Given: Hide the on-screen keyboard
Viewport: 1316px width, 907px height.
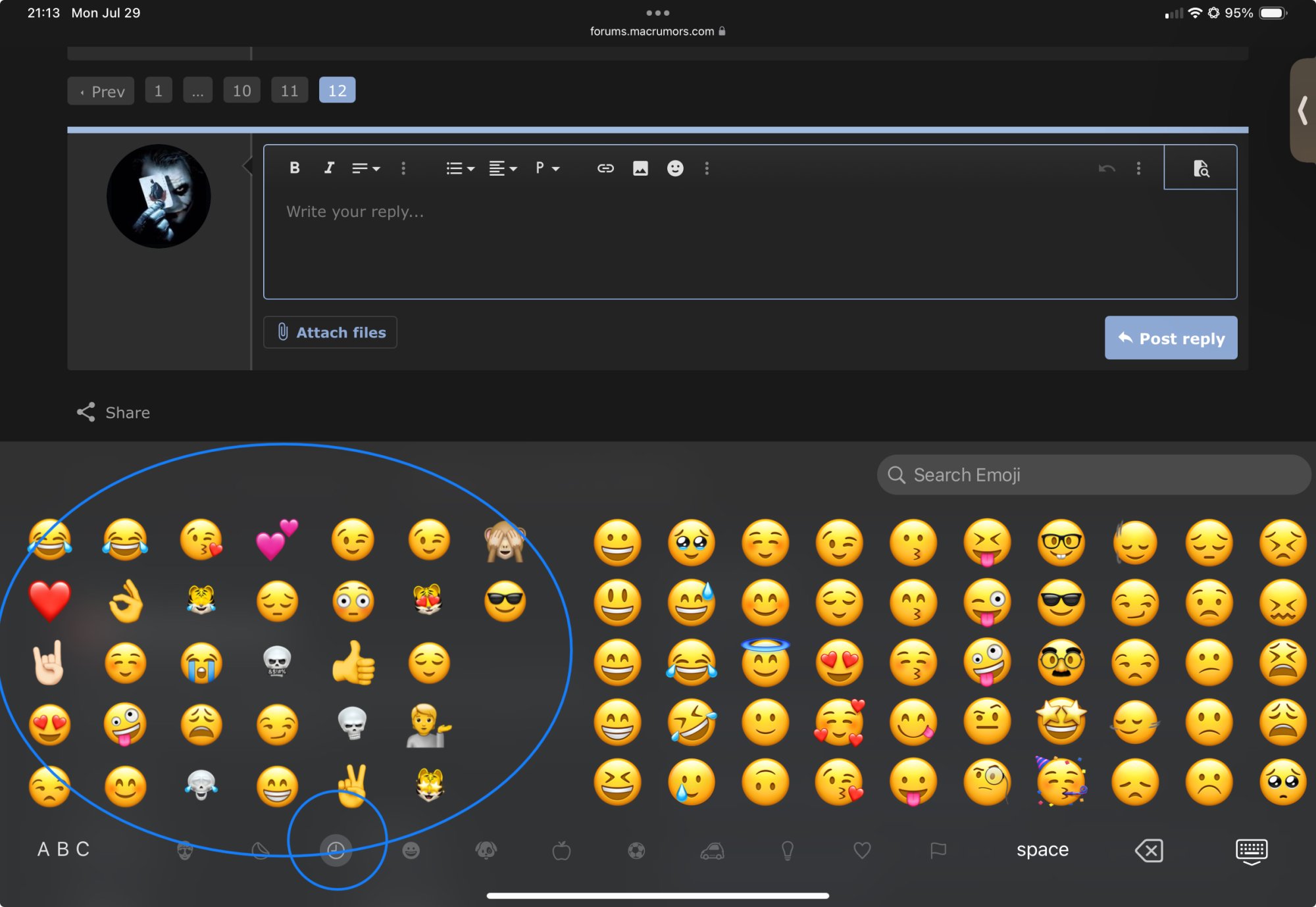Looking at the screenshot, I should tap(1251, 851).
